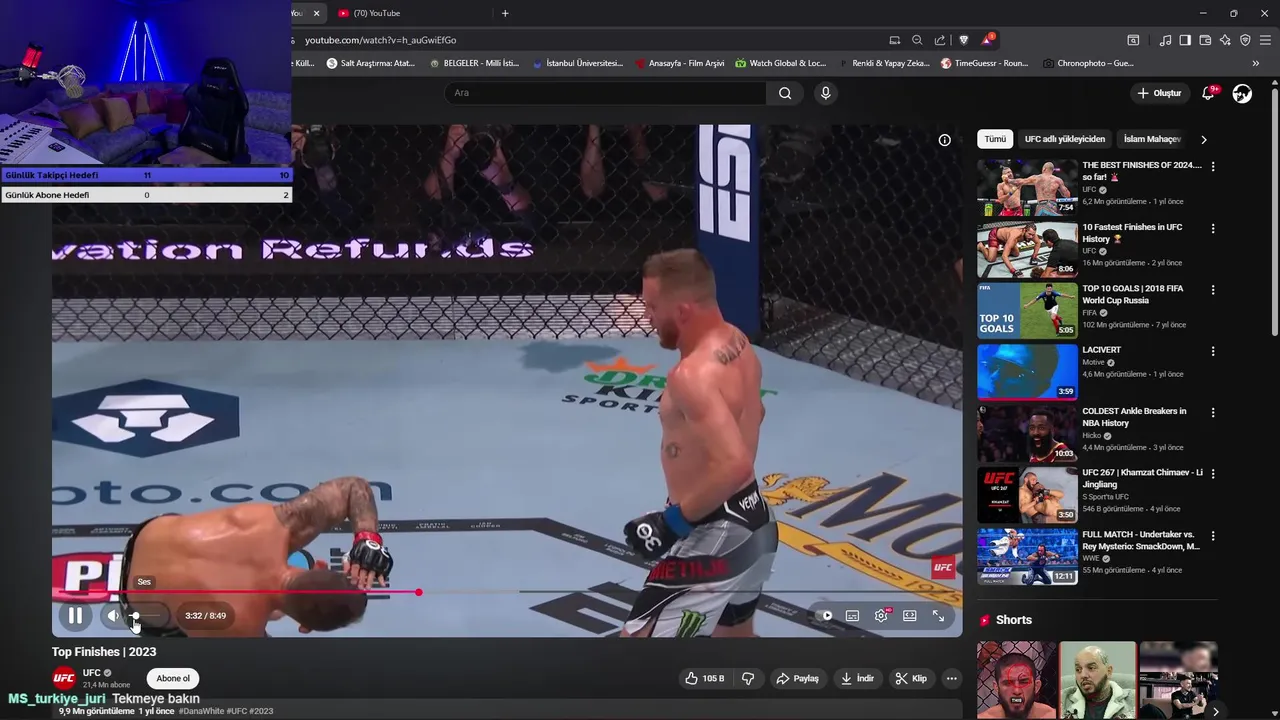Click the share icon in address bar
Viewport: 1280px width, 720px height.
click(x=940, y=40)
